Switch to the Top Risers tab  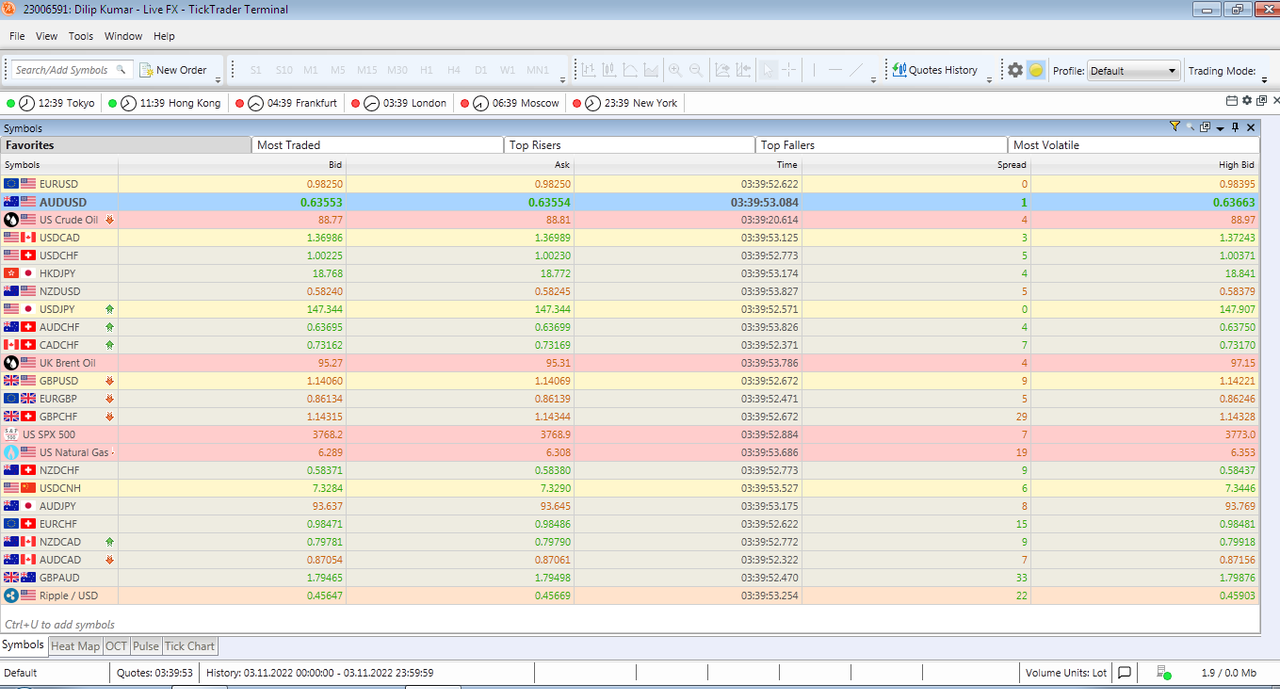pyautogui.click(x=630, y=145)
